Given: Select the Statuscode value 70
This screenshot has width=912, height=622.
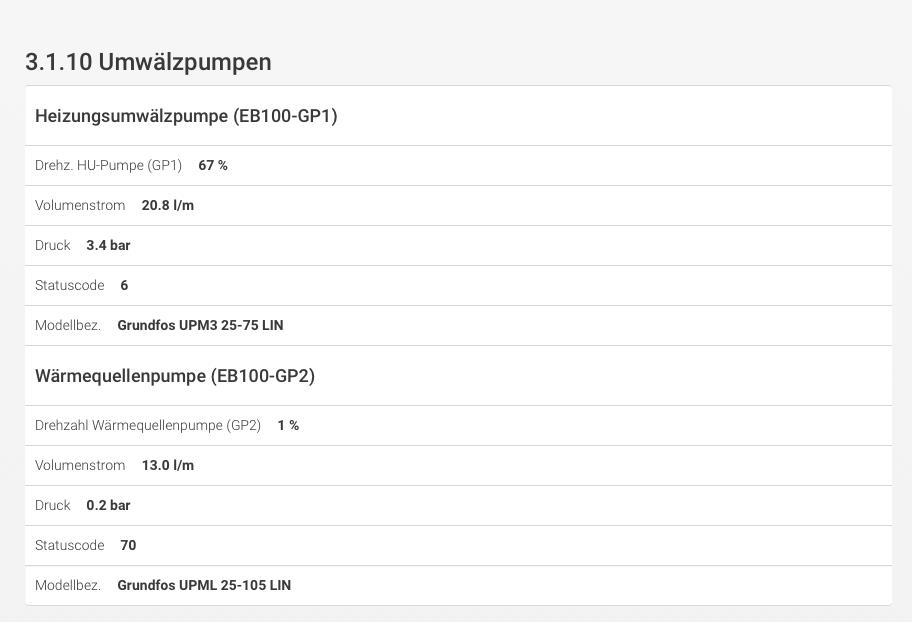Looking at the screenshot, I should (128, 545).
